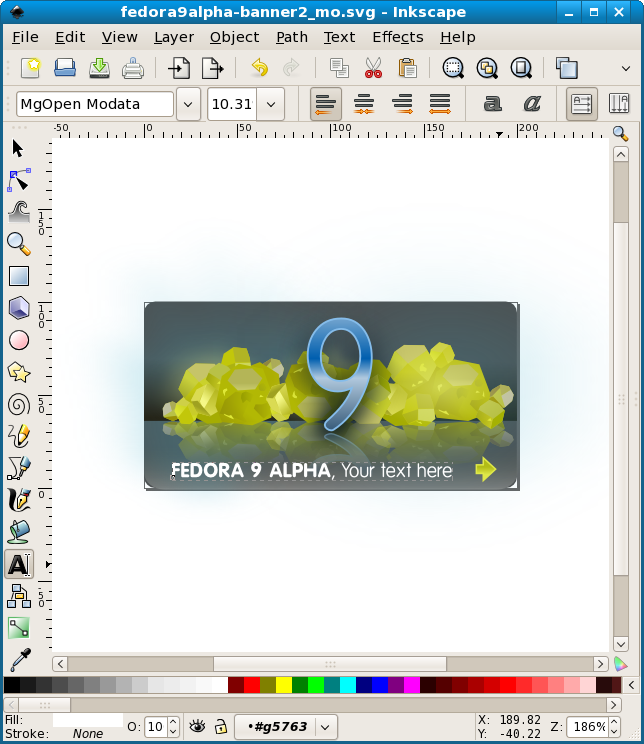Pick the cyan palette swatch
The image size is (644, 744).
coord(348,685)
